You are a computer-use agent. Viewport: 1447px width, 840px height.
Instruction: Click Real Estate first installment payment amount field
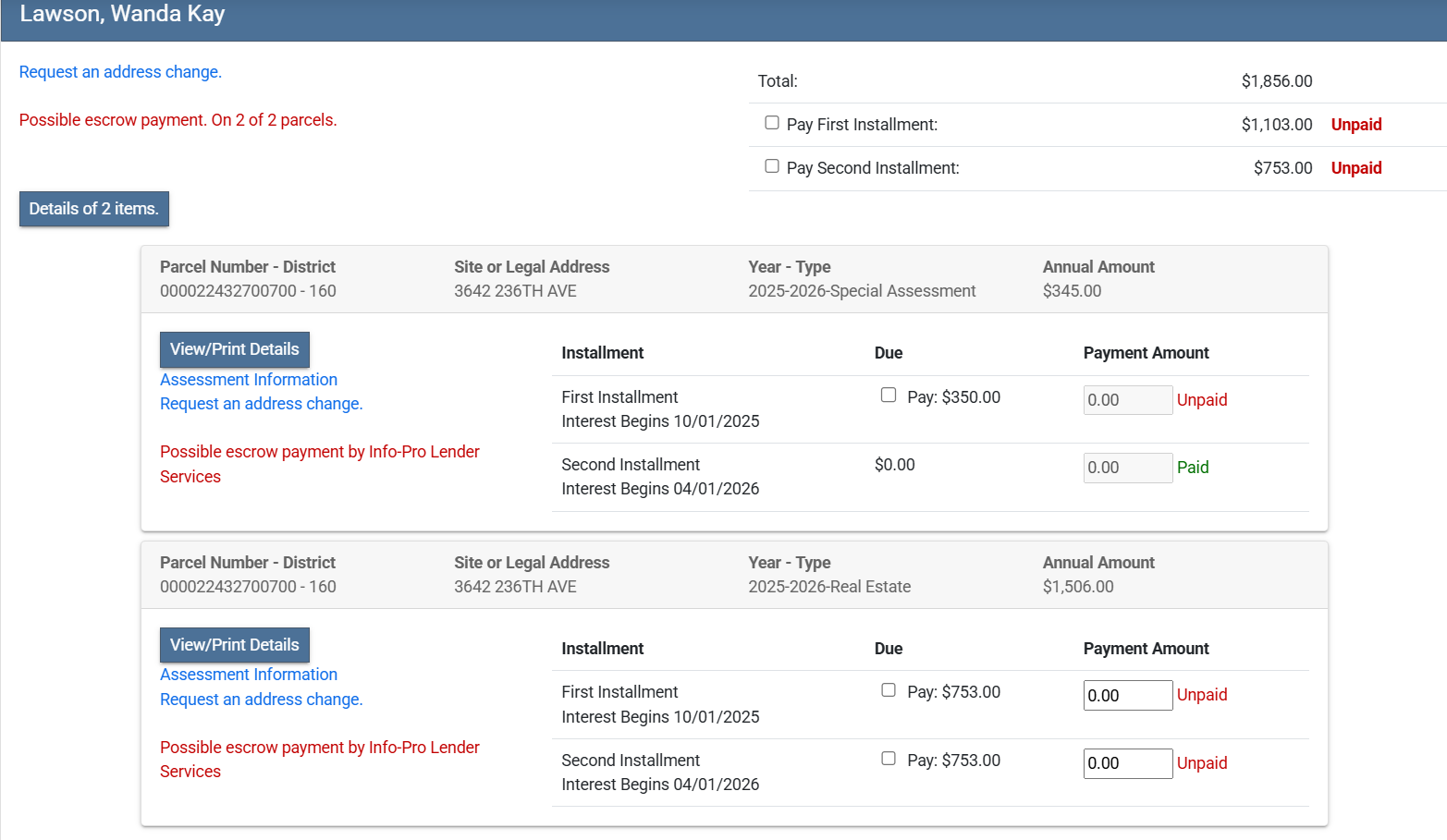click(x=1127, y=696)
